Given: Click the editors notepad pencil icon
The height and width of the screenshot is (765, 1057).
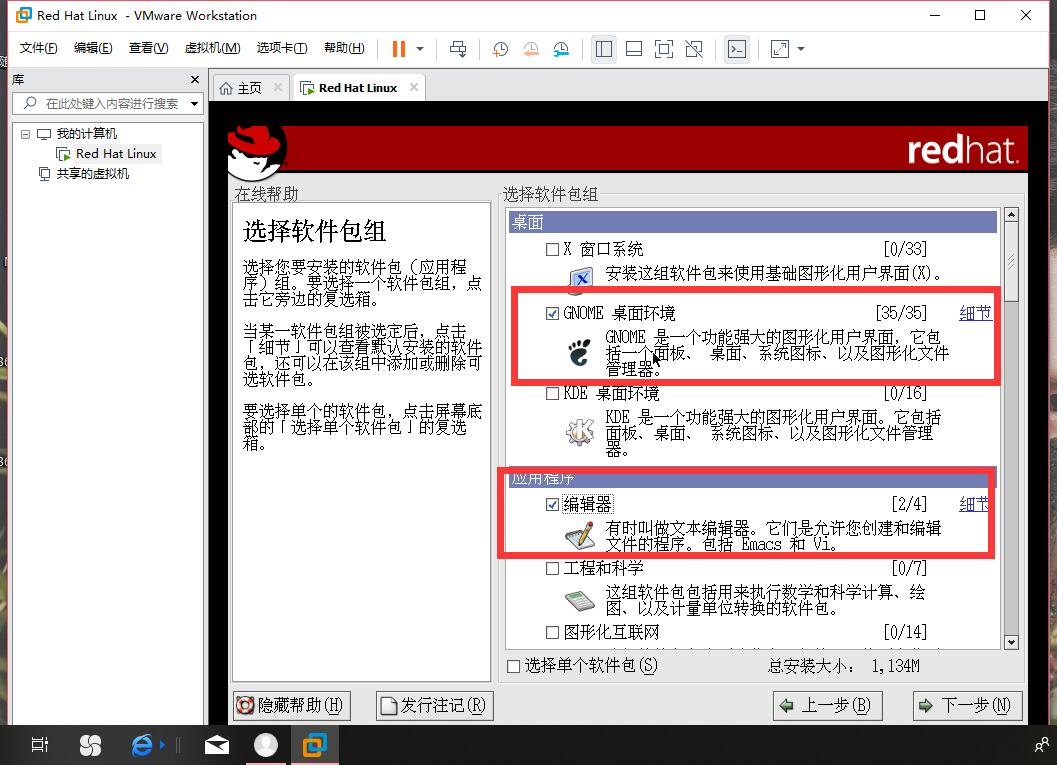Looking at the screenshot, I should tap(580, 536).
